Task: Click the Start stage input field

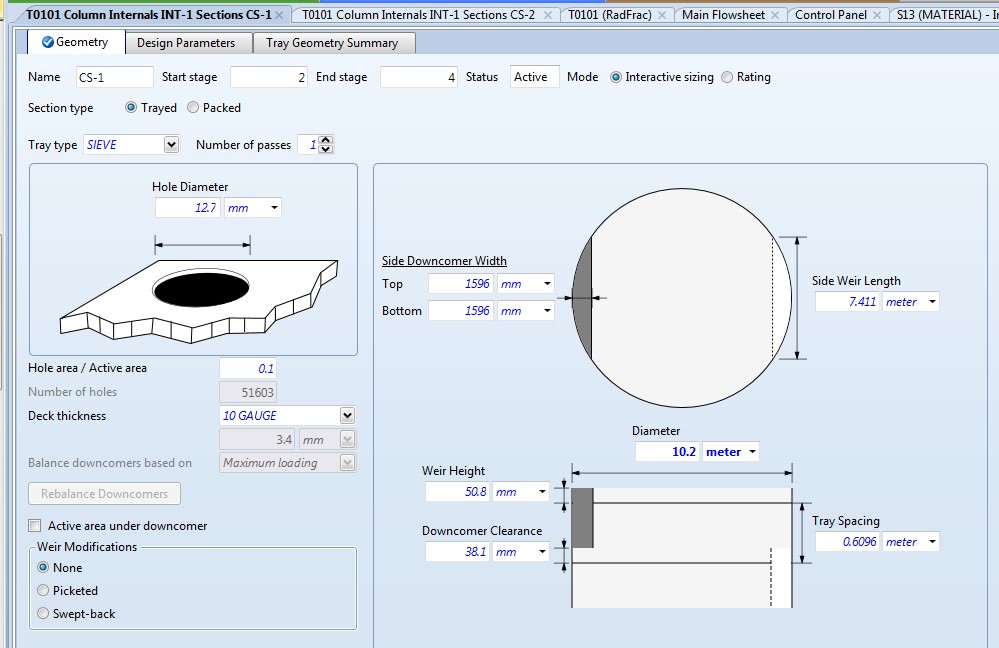Action: pos(269,77)
